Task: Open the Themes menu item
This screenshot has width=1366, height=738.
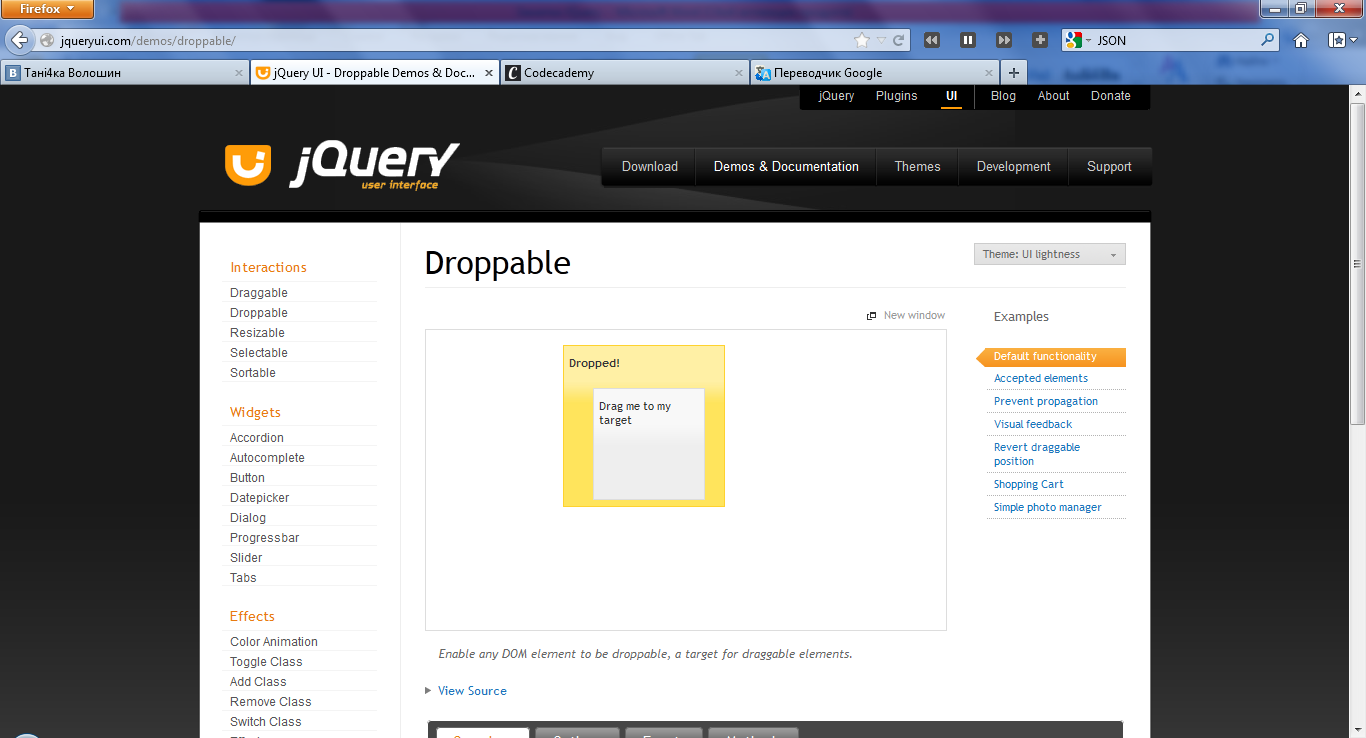Action: click(x=917, y=167)
